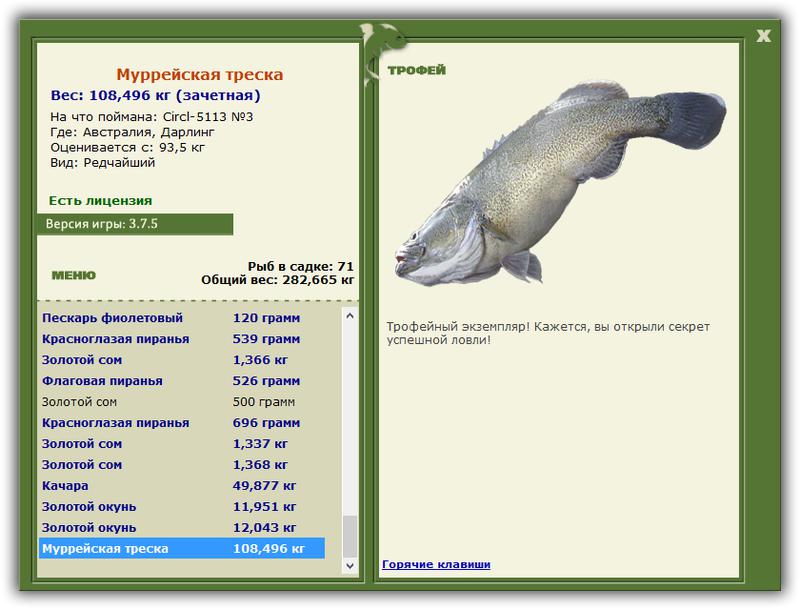Select Флаговая пиранья 526 грамм entry
Image resolution: width=800 pixels, height=610 pixels.
182,380
